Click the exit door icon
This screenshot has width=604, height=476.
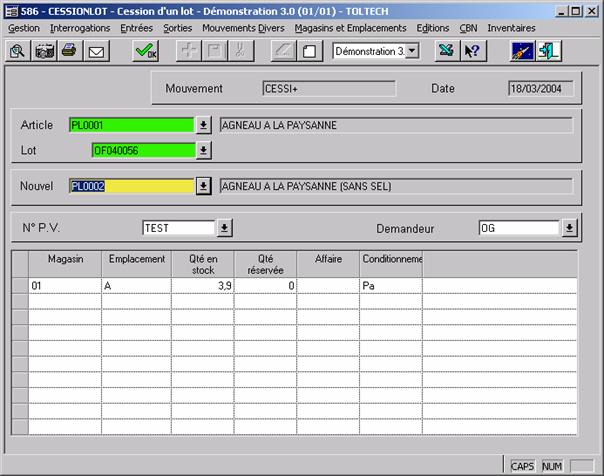point(549,51)
